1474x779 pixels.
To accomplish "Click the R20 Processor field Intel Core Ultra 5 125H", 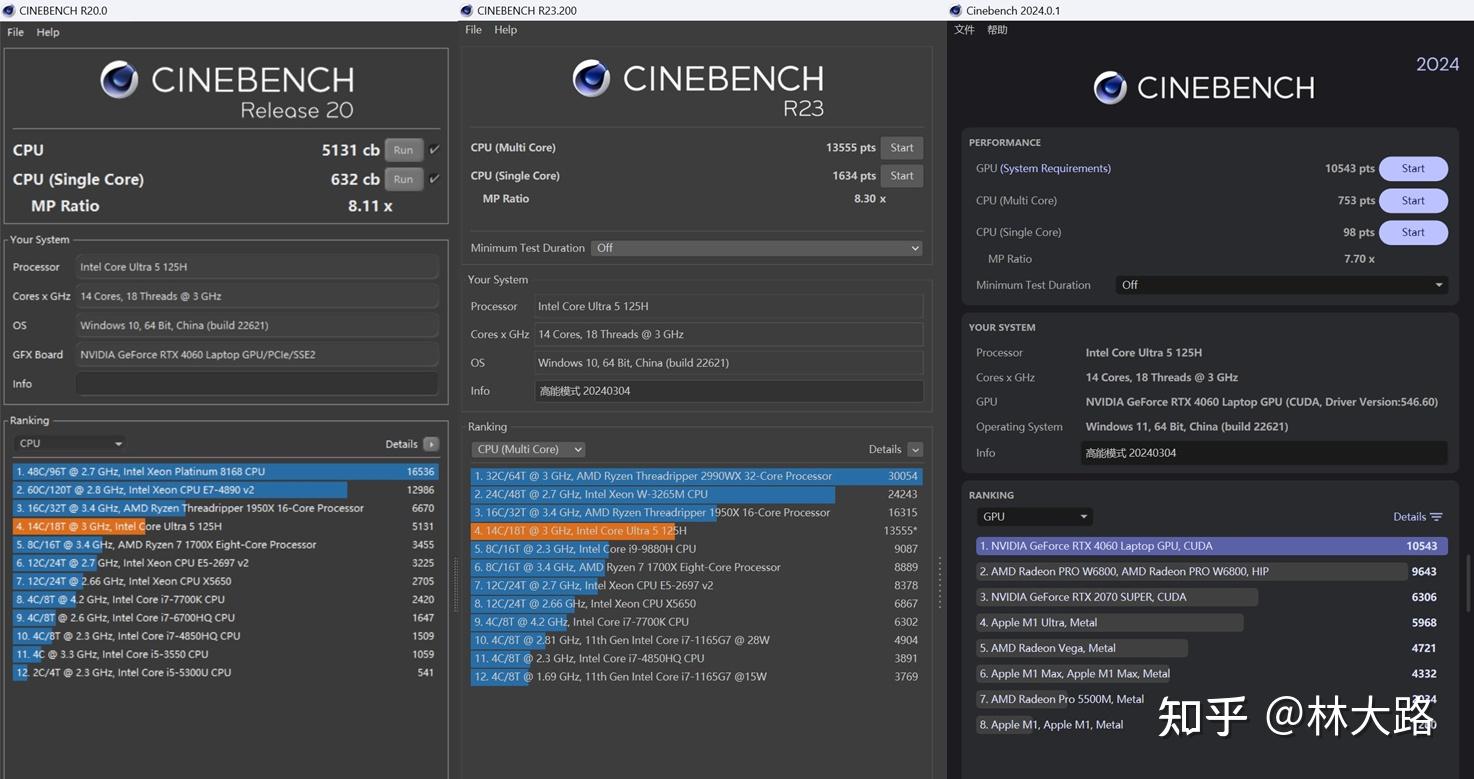I will [257, 267].
